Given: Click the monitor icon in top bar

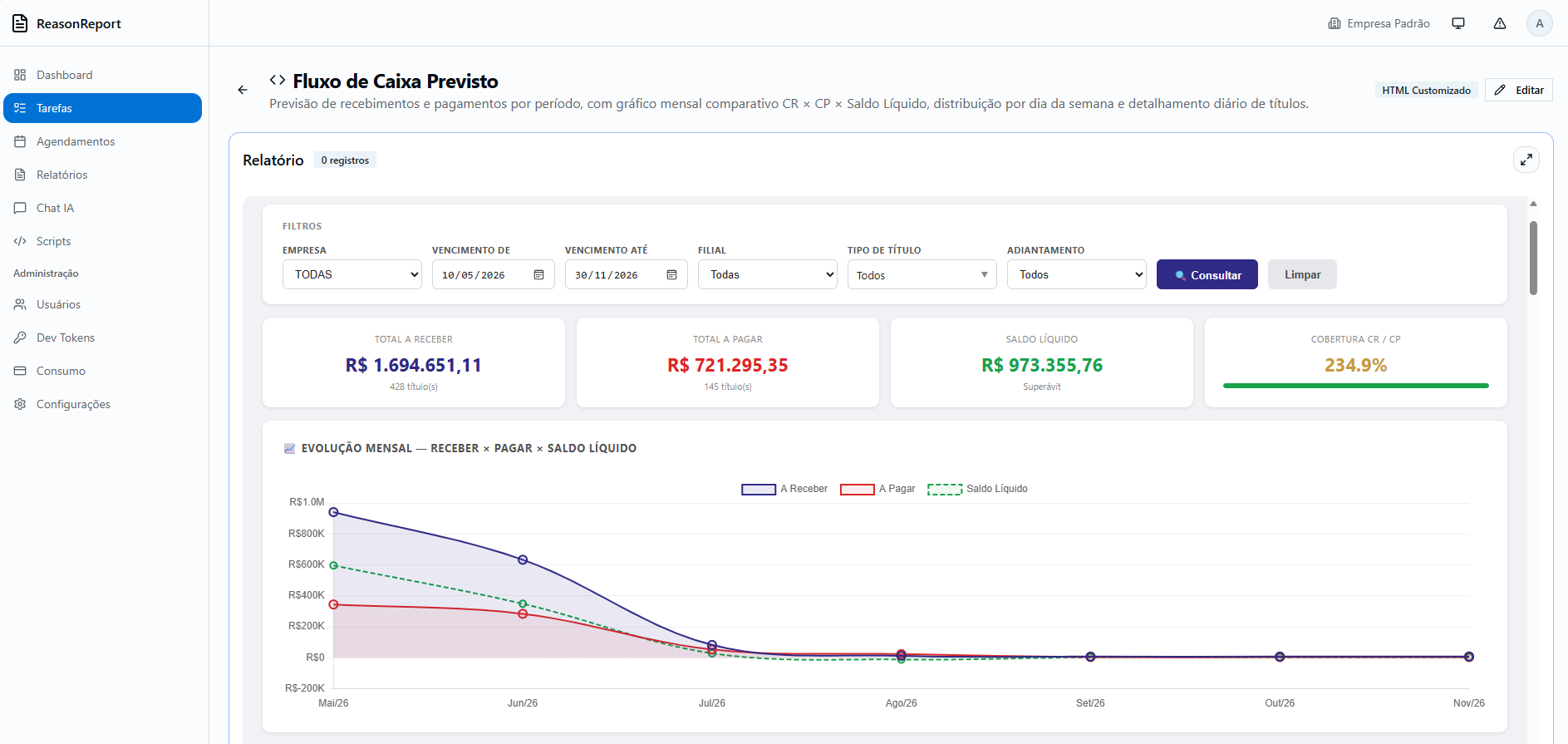Looking at the screenshot, I should (1458, 23).
